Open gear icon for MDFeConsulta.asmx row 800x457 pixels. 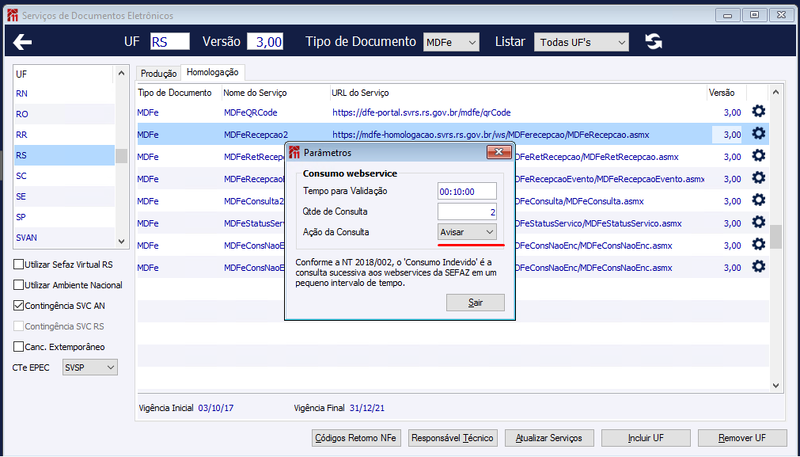759,200
